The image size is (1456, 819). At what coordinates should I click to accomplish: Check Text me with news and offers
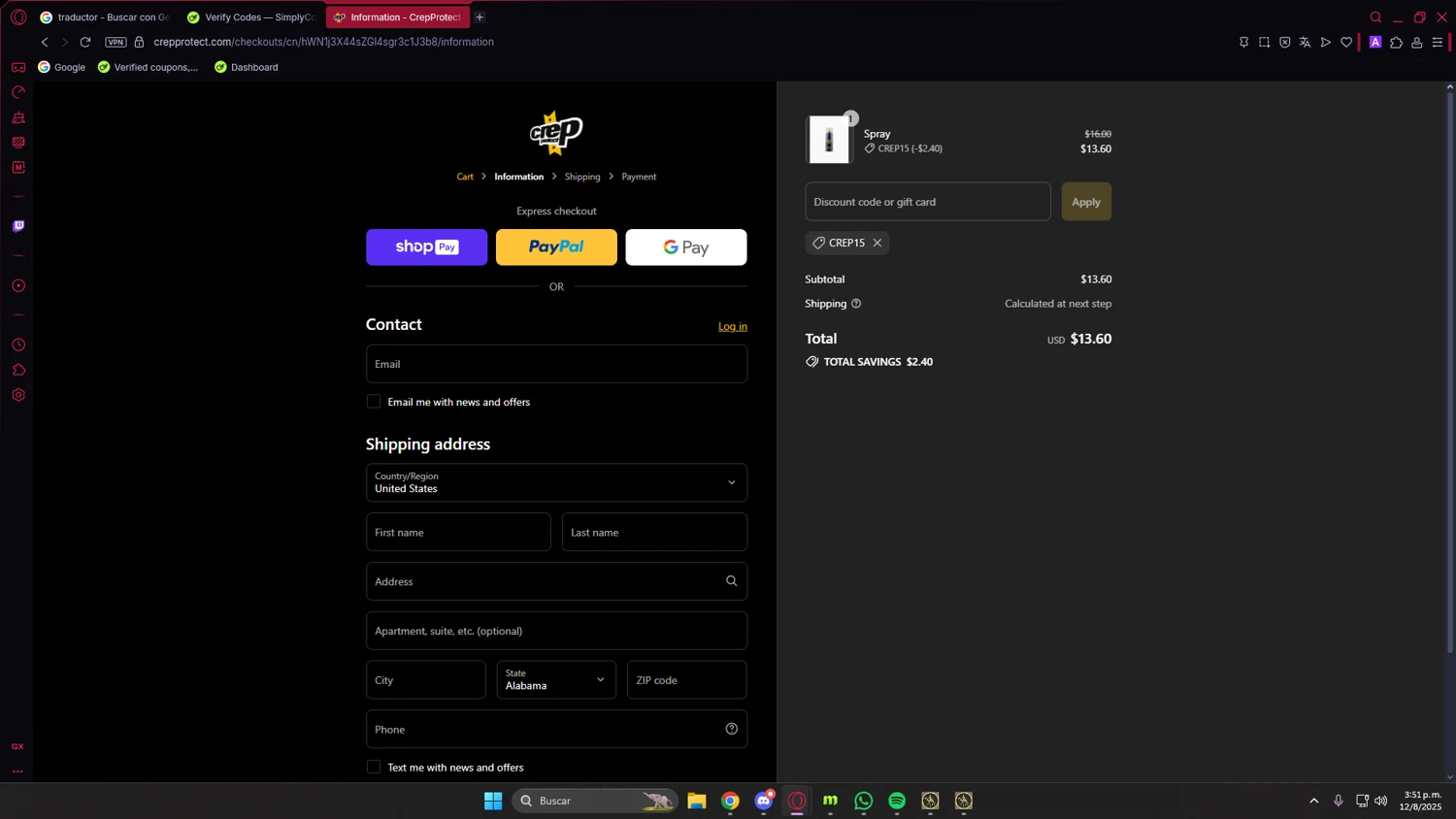tap(374, 768)
